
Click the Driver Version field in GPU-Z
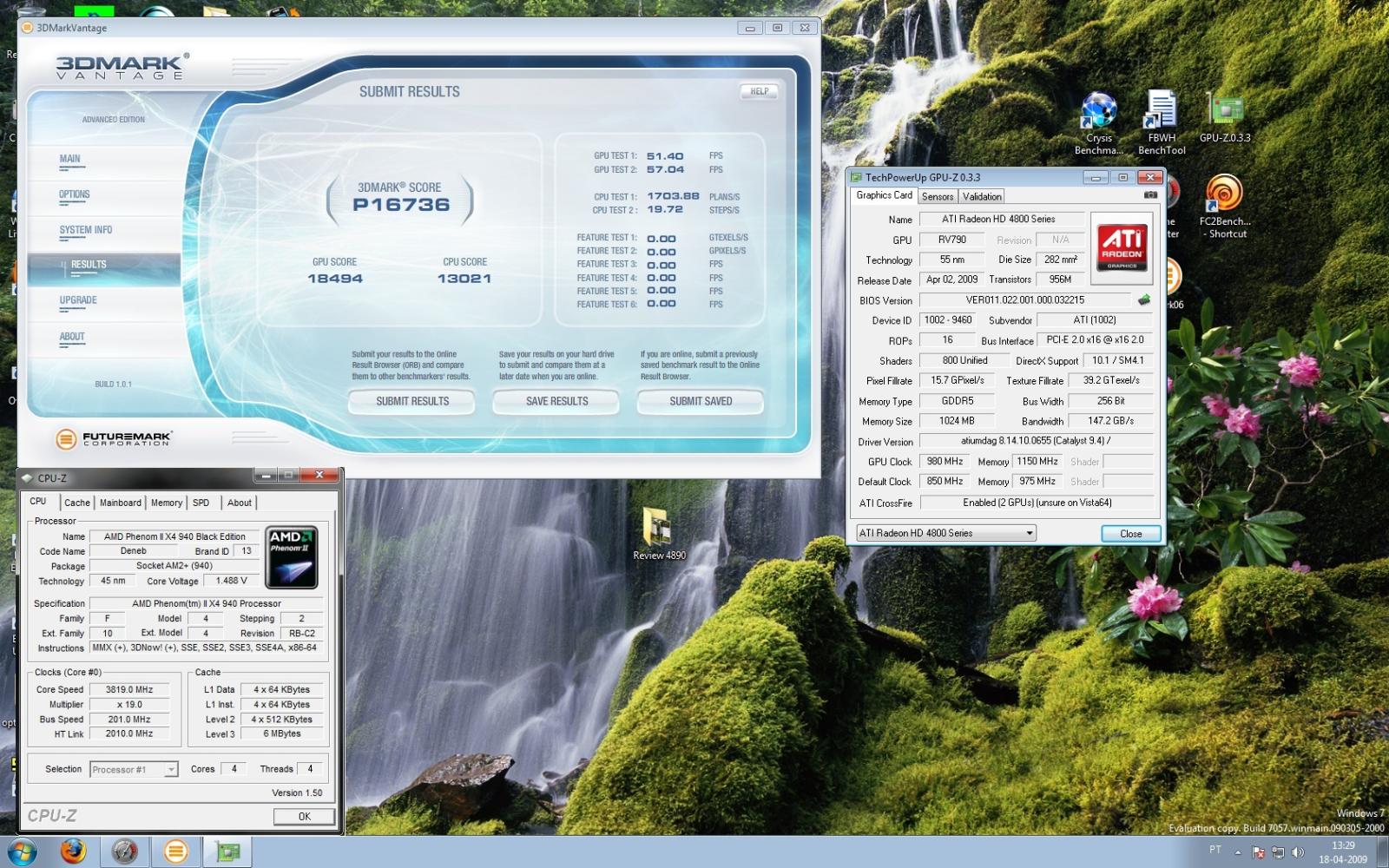(x=1037, y=441)
